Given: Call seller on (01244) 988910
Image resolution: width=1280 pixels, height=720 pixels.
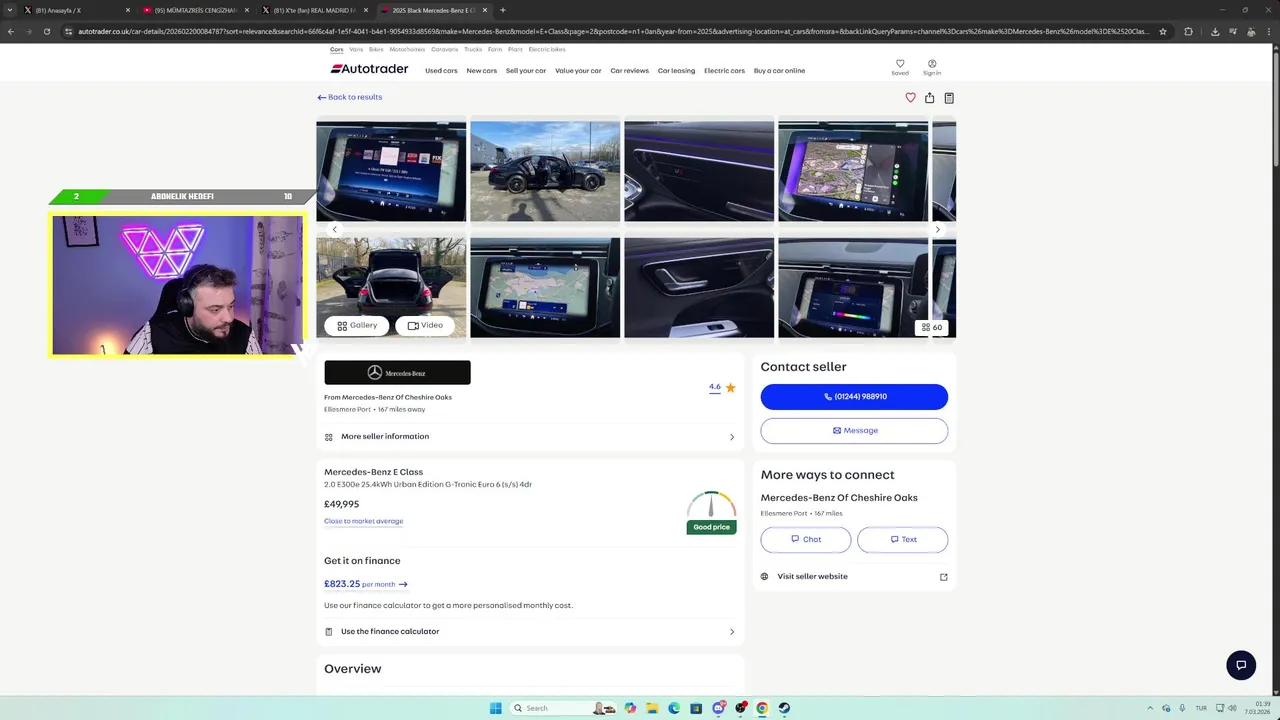Looking at the screenshot, I should click(x=854, y=397).
